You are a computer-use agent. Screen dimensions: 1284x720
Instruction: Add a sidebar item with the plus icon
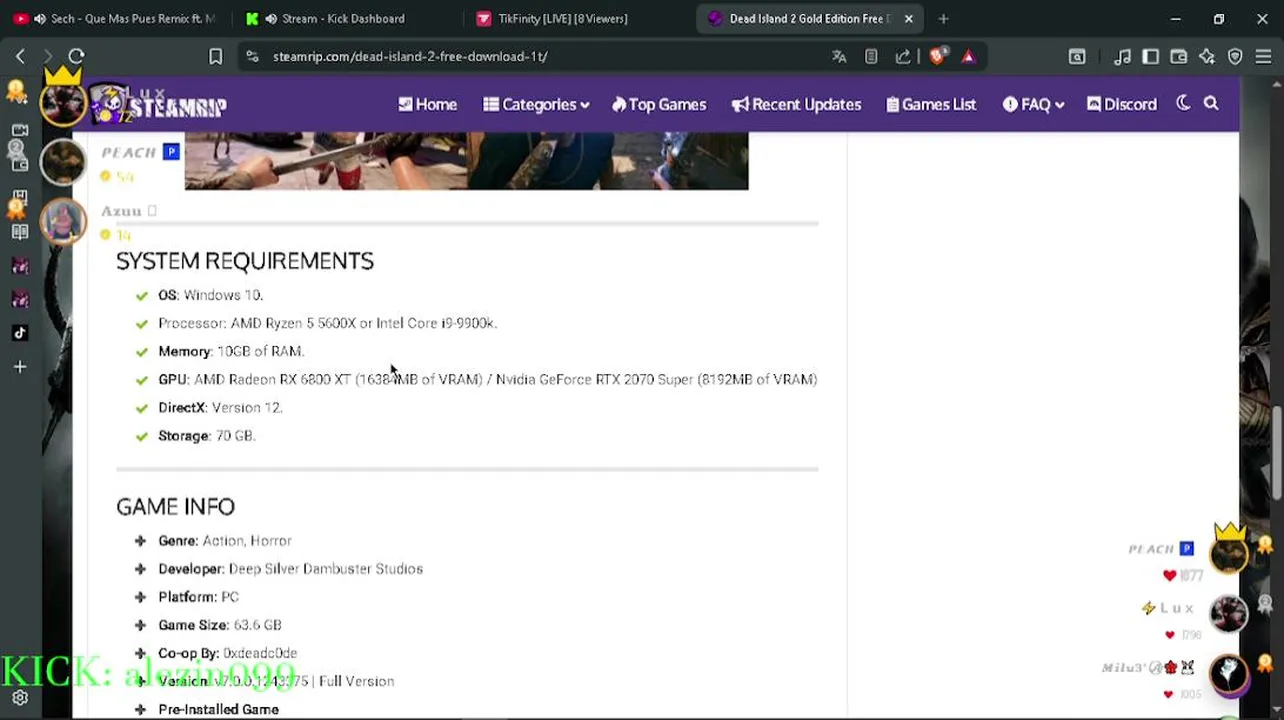point(20,367)
